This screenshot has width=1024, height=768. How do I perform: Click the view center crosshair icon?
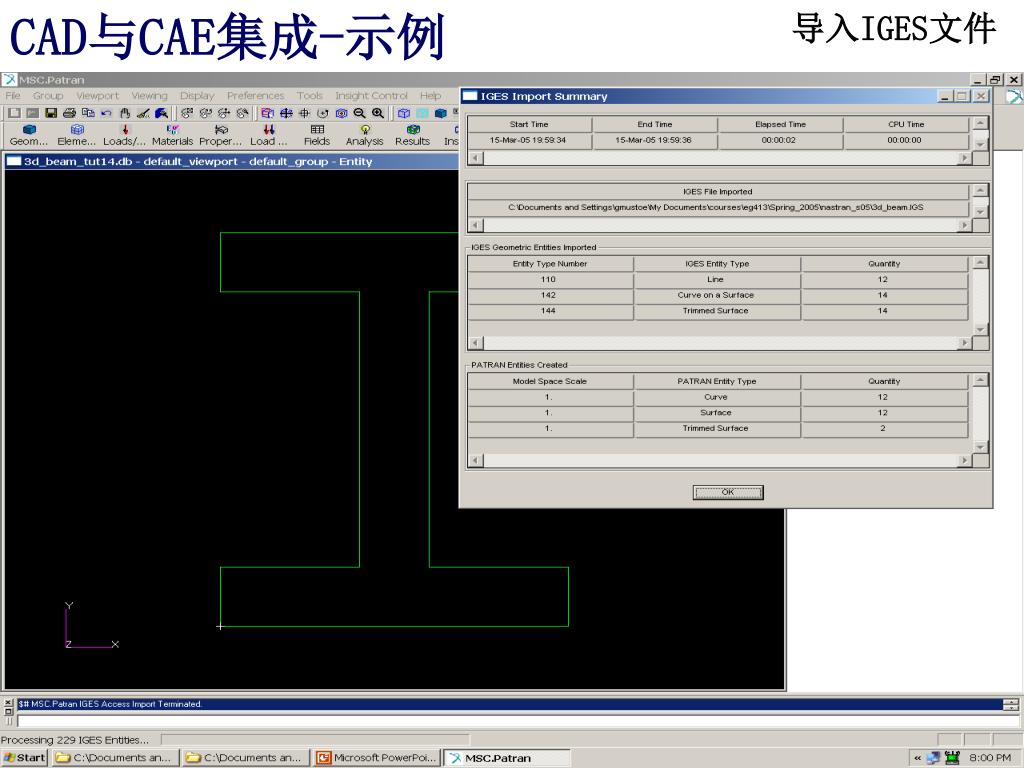[304, 113]
